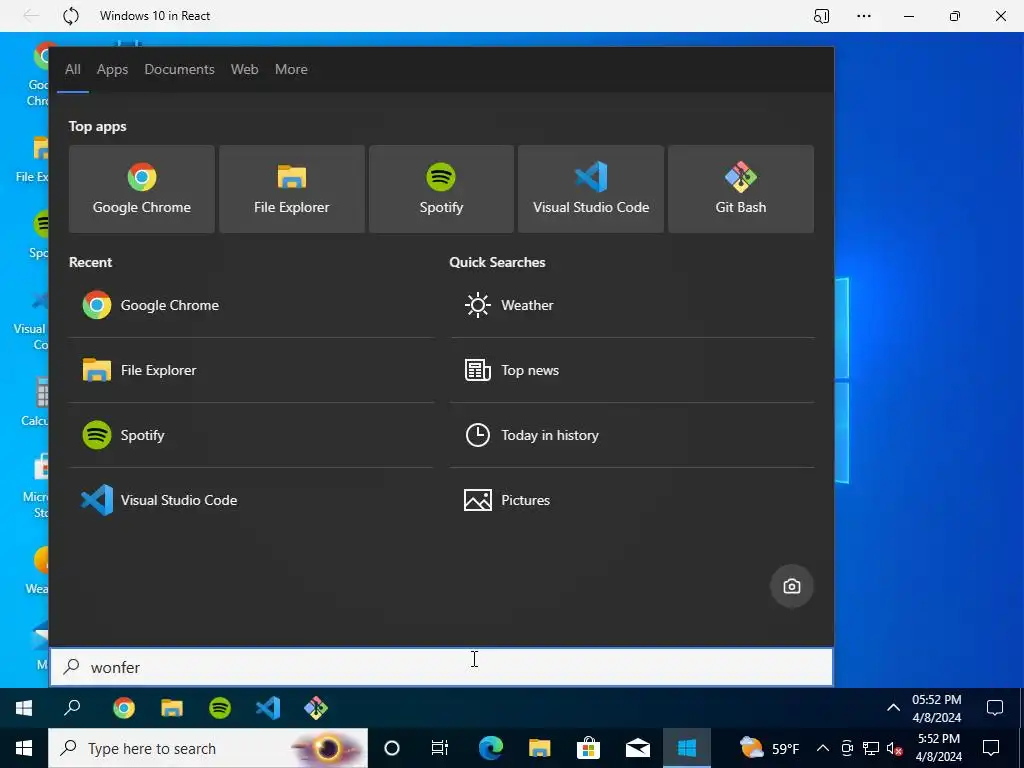Open File Explorer icon beside Spotify in taskbar
This screenshot has height=768, width=1024.
(x=172, y=708)
